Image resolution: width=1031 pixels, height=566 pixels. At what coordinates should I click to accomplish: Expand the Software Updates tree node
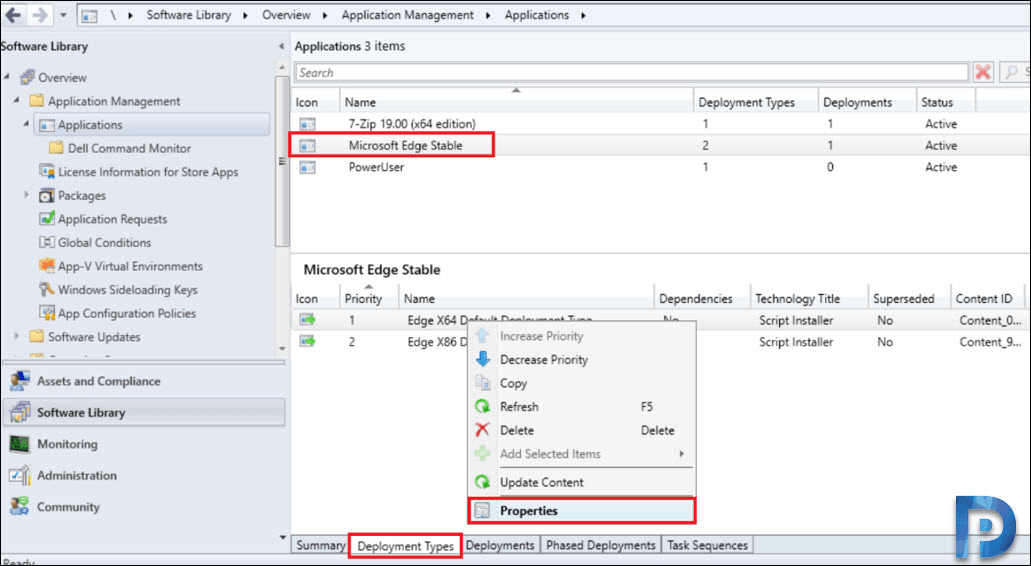(x=17, y=336)
